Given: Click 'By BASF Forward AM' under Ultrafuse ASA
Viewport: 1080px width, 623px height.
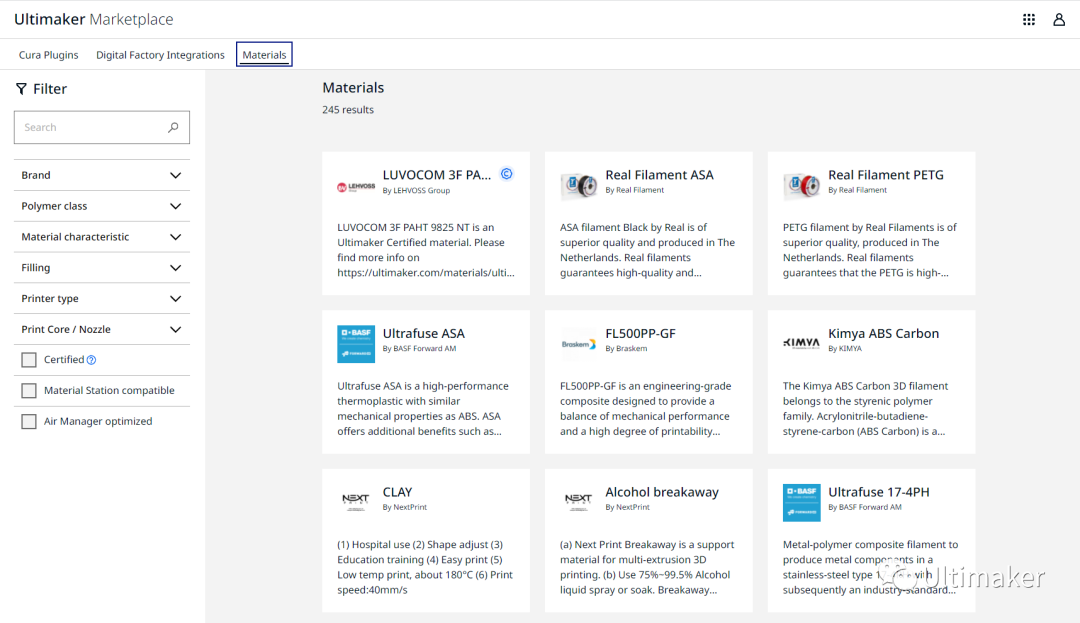Looking at the screenshot, I should pos(419,349).
